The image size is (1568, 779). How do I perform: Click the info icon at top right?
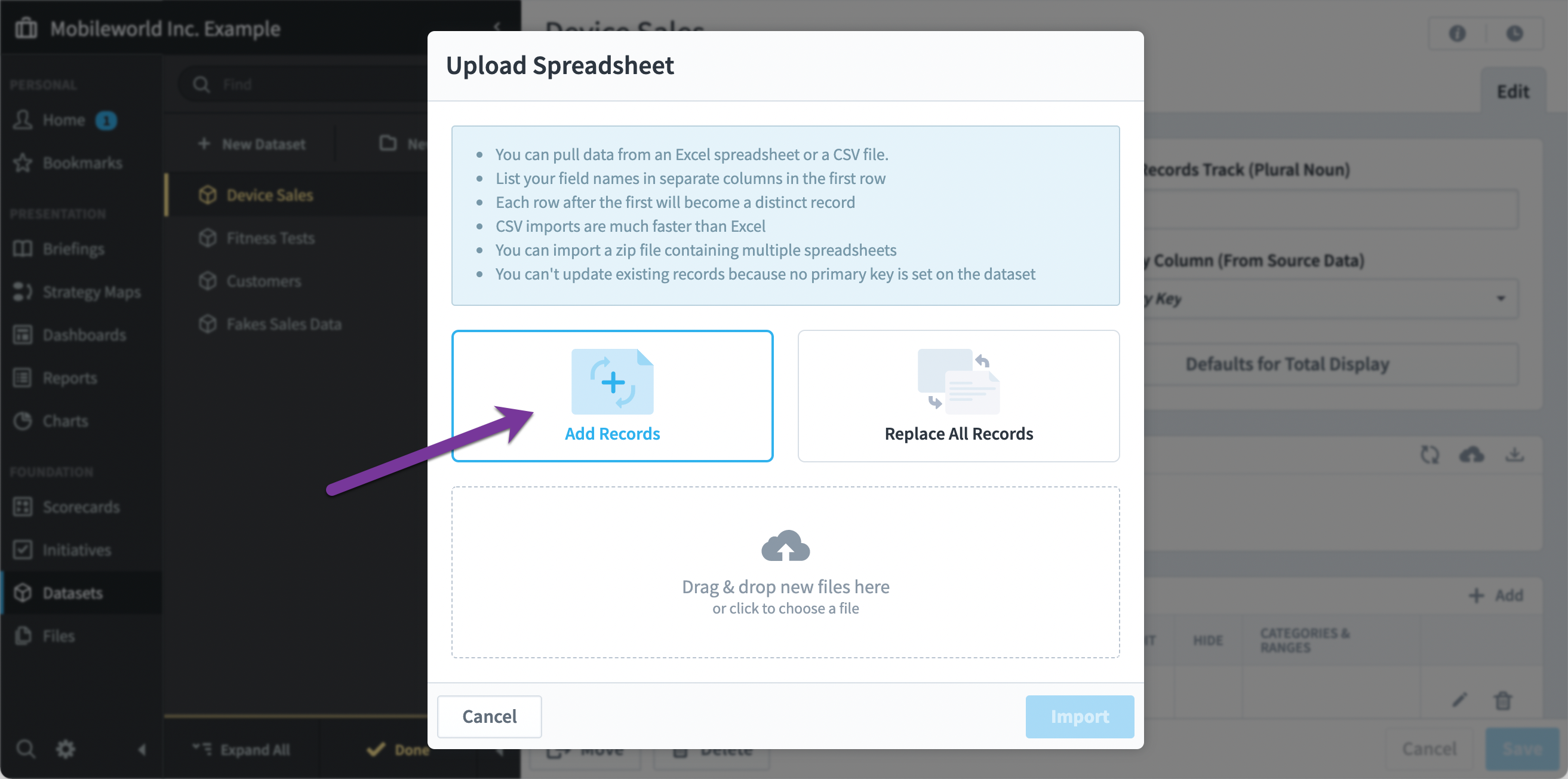pyautogui.click(x=1456, y=33)
